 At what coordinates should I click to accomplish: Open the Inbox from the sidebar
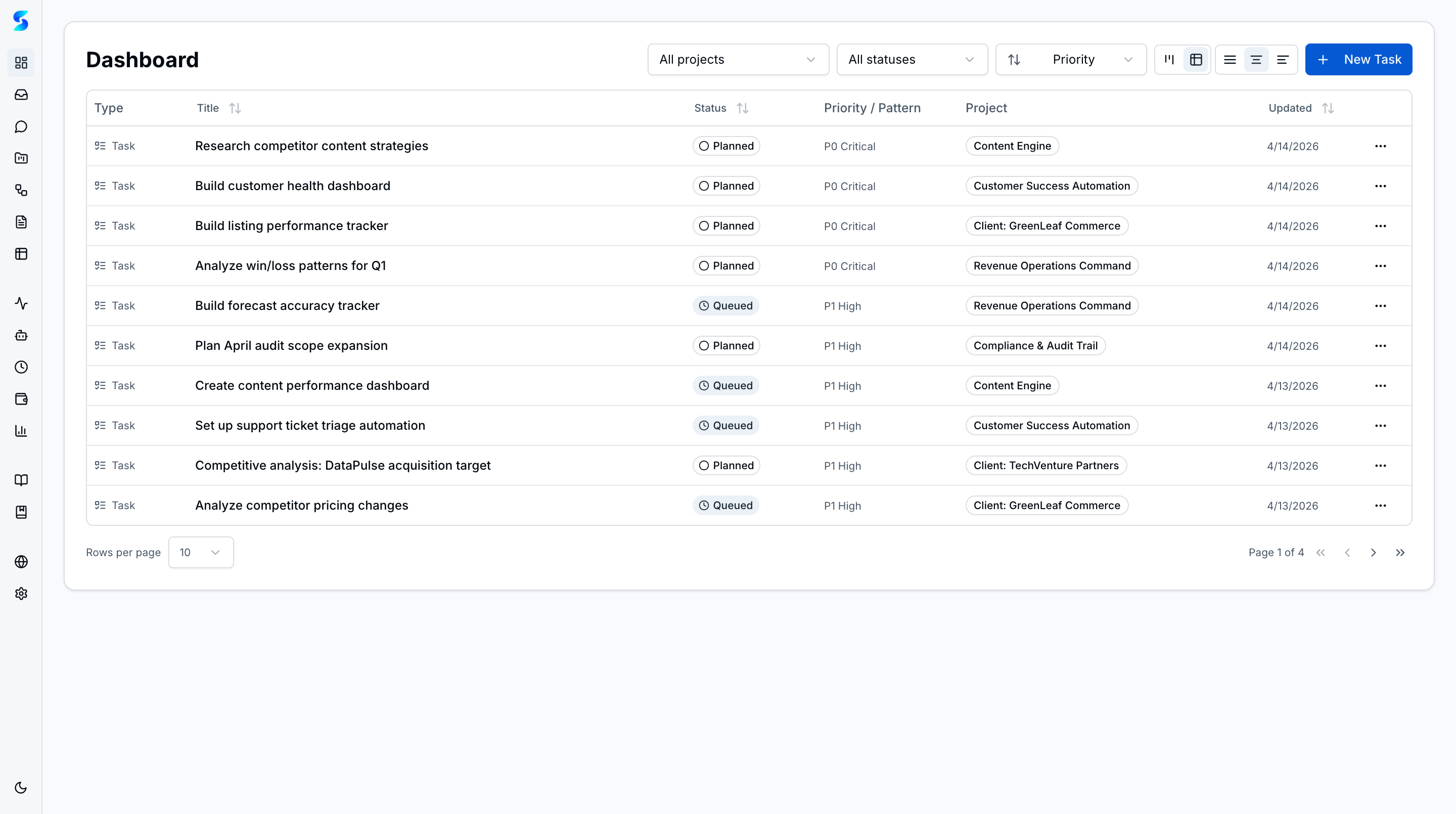(x=21, y=95)
